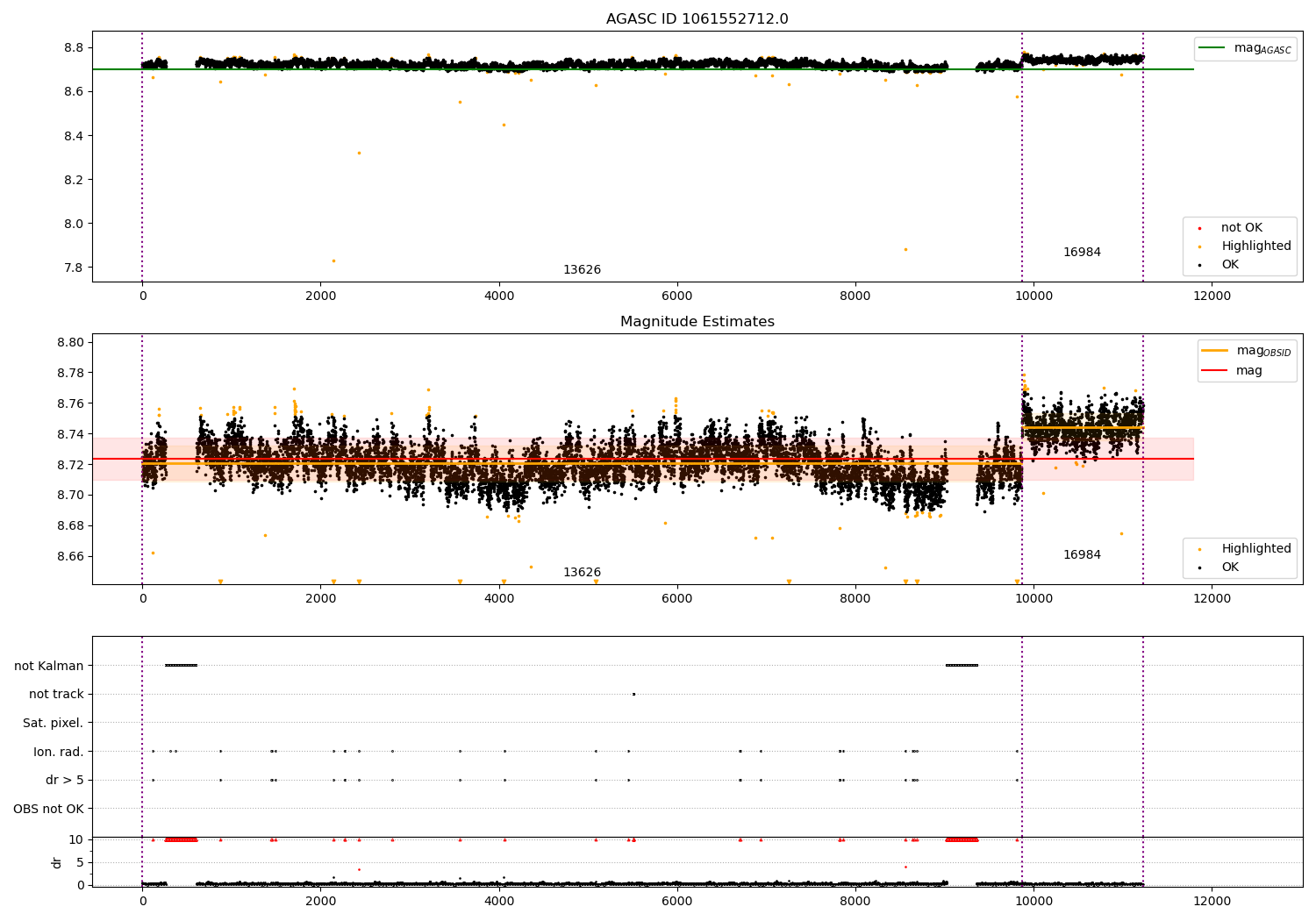This screenshot has width=1316, height=921.
Task: Click the OBSID label '13626' in top plot
Action: coord(582,270)
